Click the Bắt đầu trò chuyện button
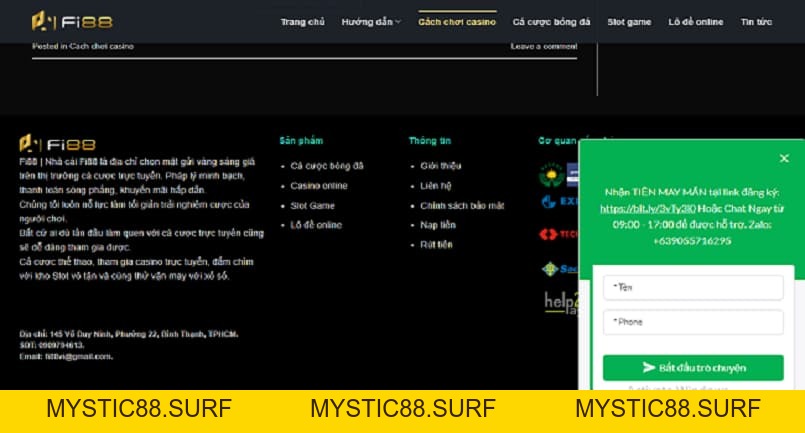 click(x=693, y=368)
